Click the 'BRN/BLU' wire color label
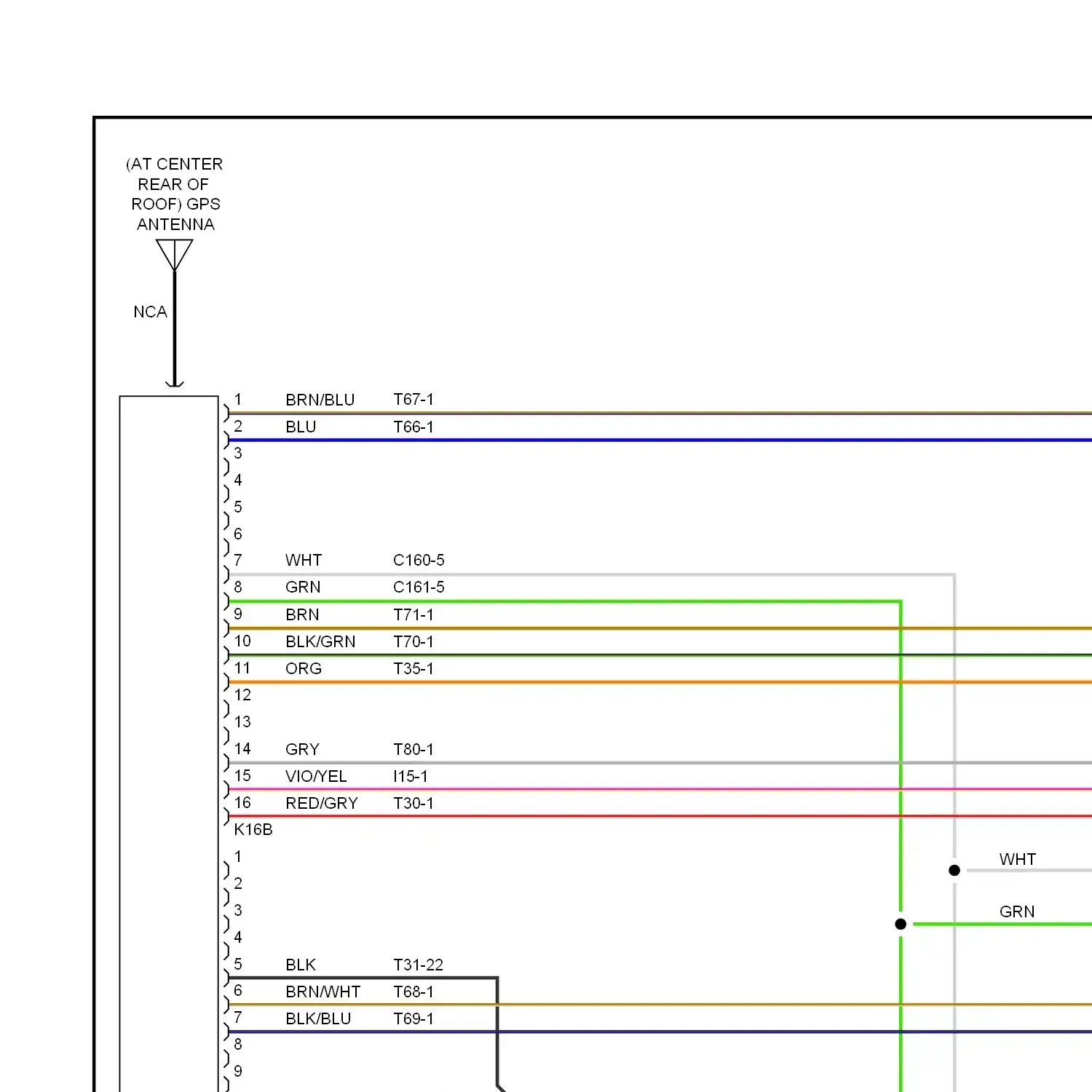The image size is (1092, 1092). (x=320, y=400)
